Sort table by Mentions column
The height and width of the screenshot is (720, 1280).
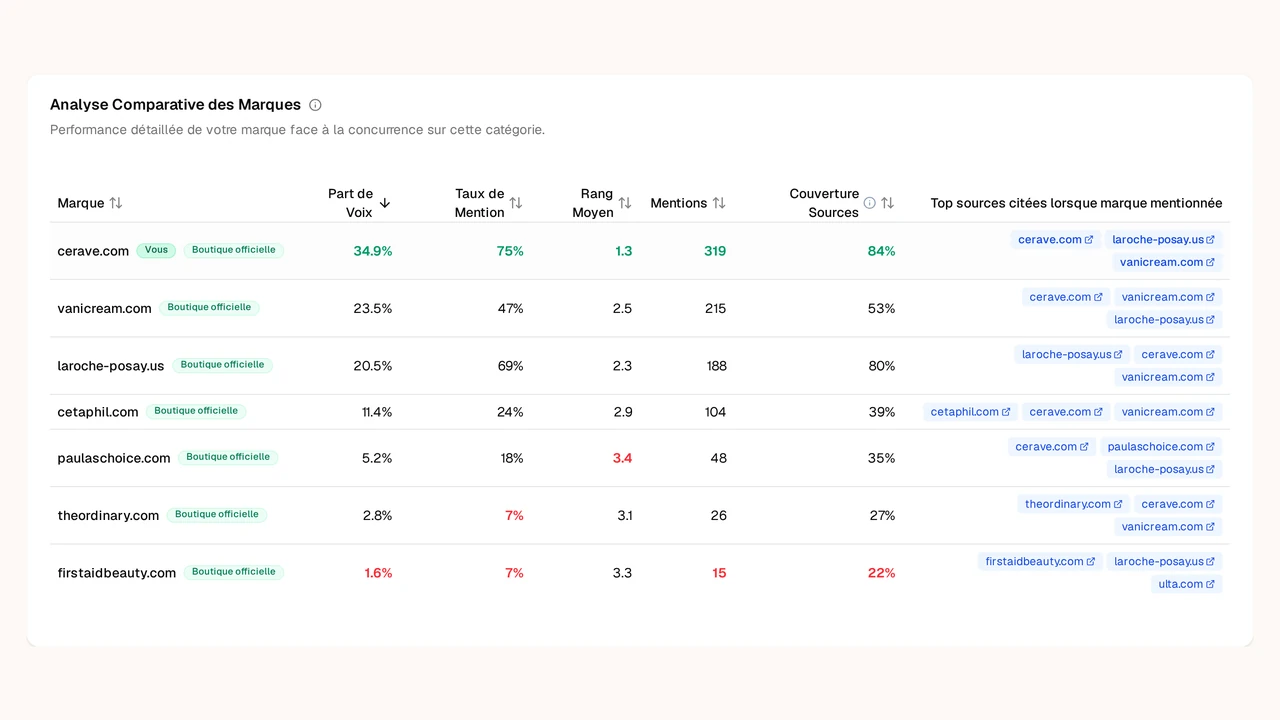(719, 203)
